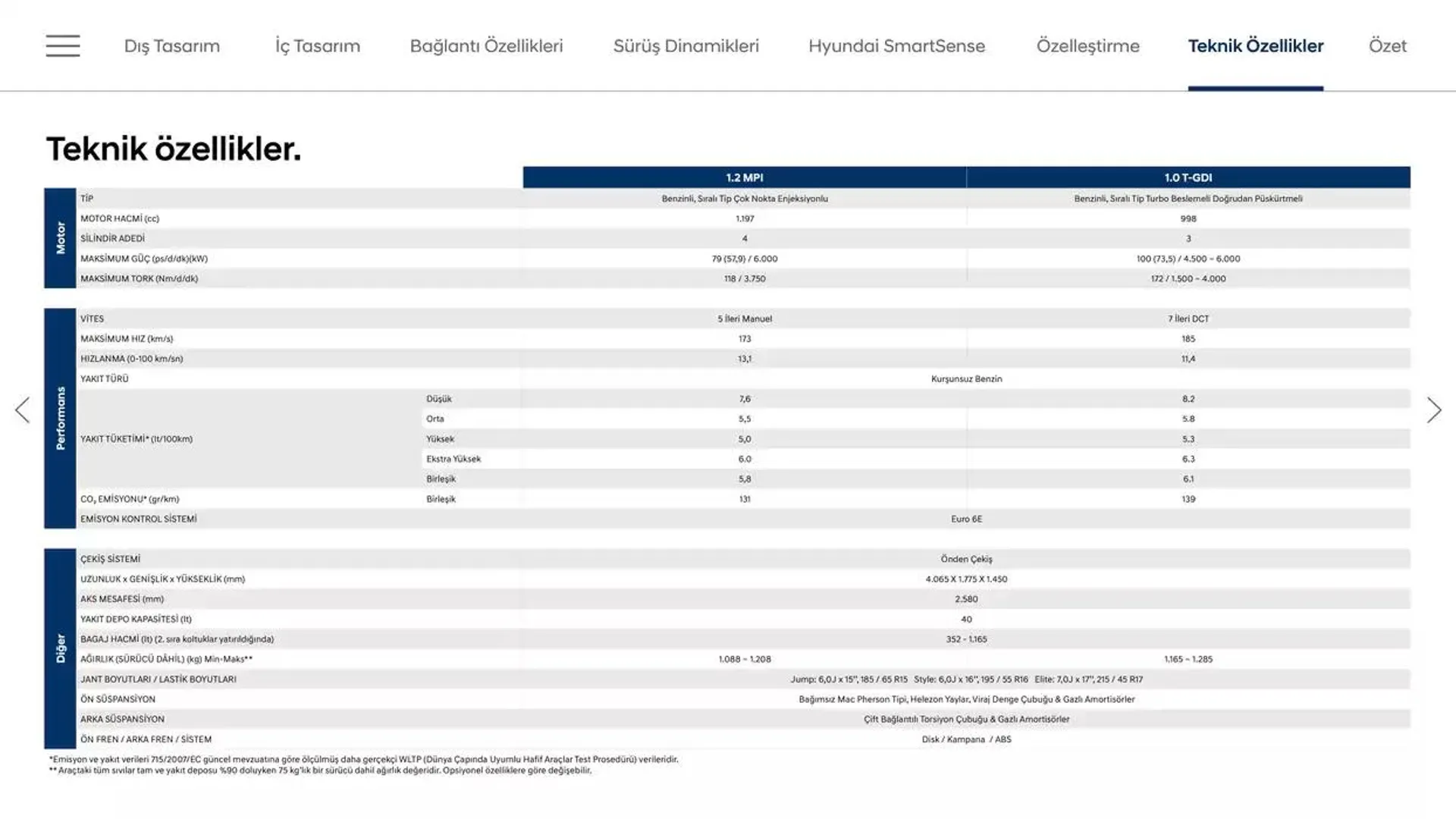Click the Teknik özellikler heading
The width and height of the screenshot is (1456, 819).
[174, 149]
